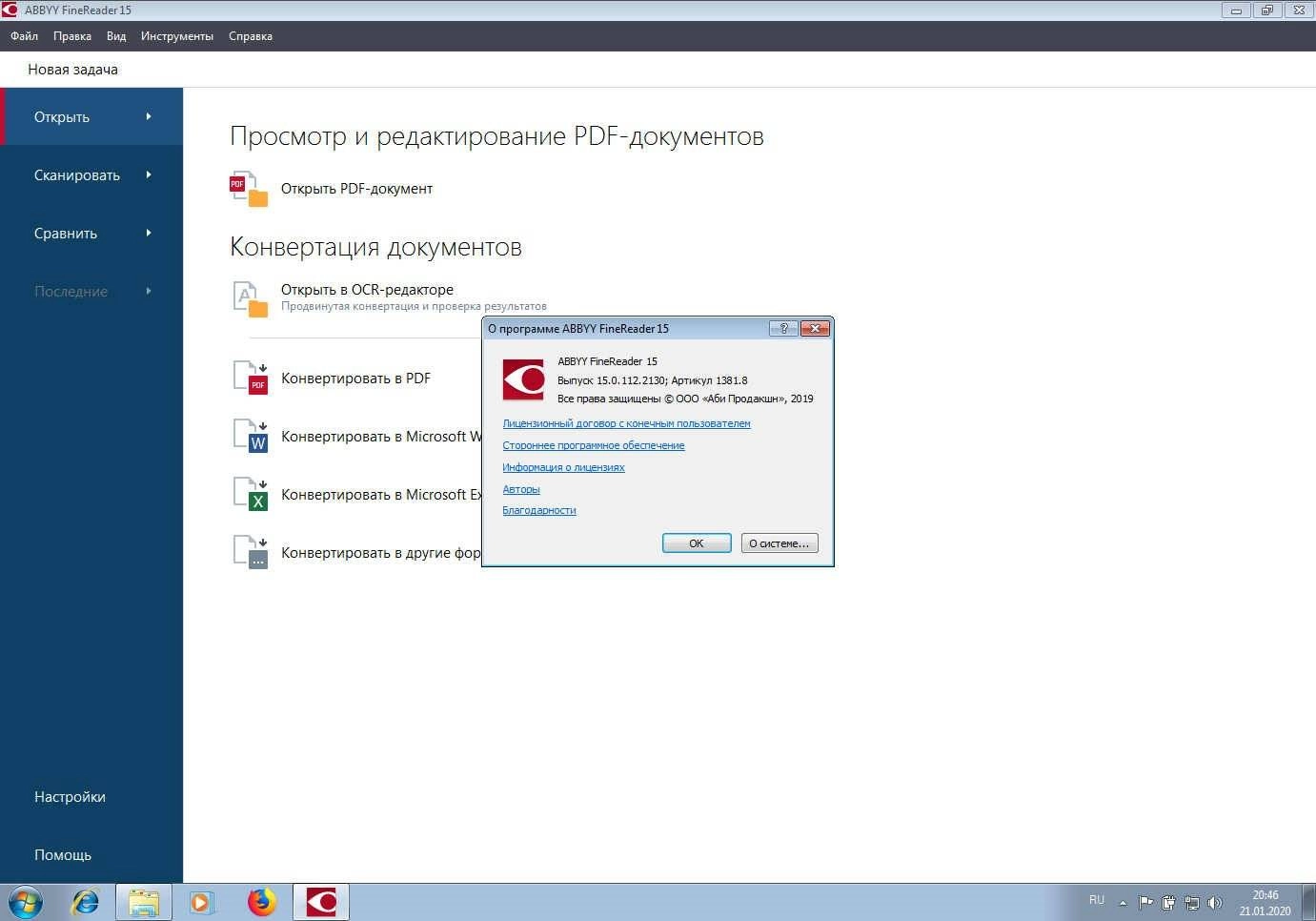Click the Convert to PDF icon
Viewport: 1316px width, 921px height.
(251, 378)
